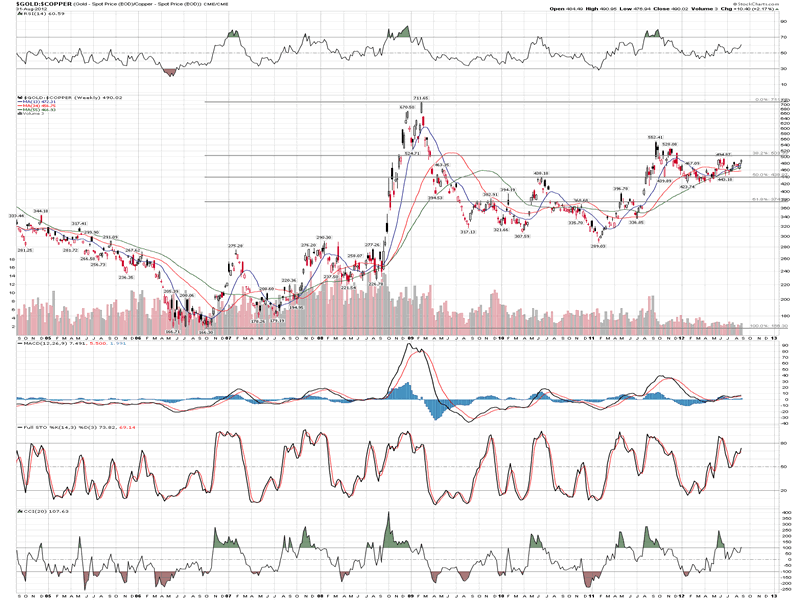
Task: Click the 307.55 low label
Action: [522, 236]
